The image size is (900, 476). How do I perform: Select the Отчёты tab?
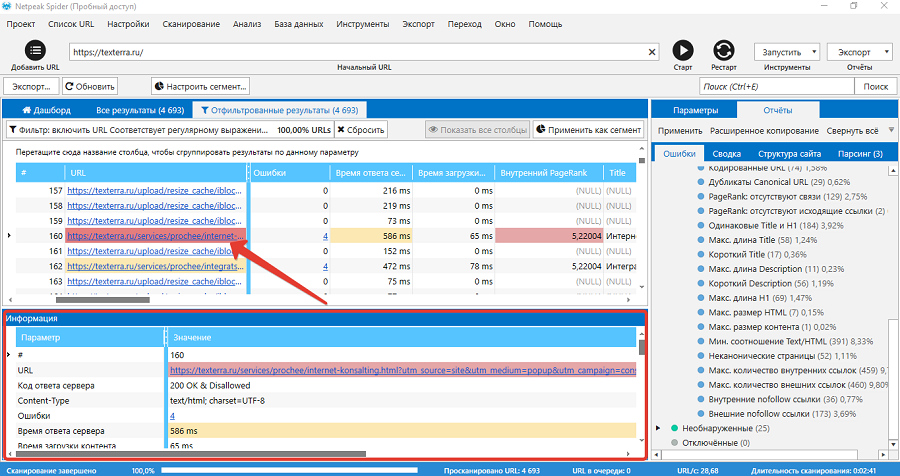coord(778,110)
